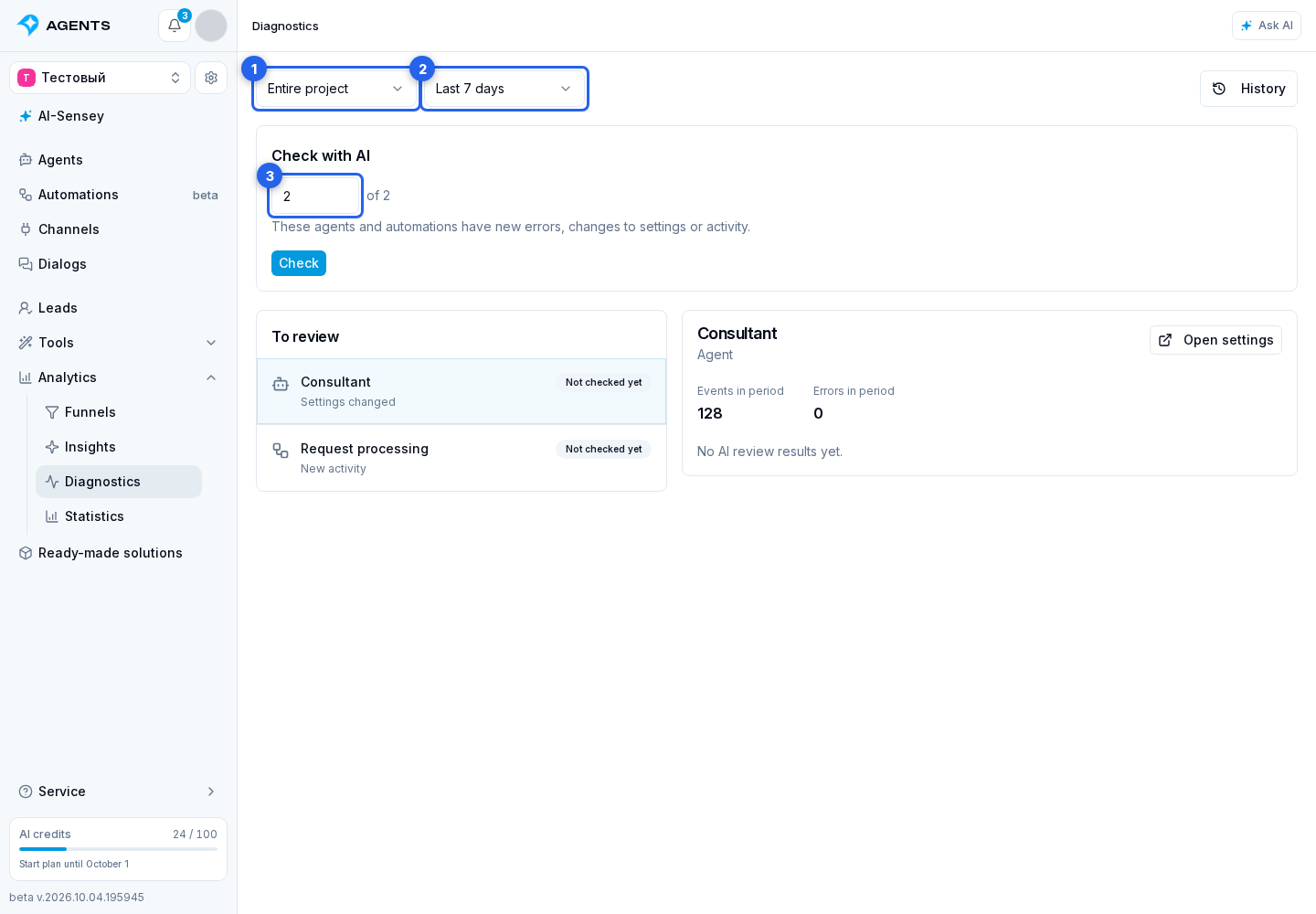Click the Leads person icon
This screenshot has width=1316, height=914.
pyautogui.click(x=26, y=308)
